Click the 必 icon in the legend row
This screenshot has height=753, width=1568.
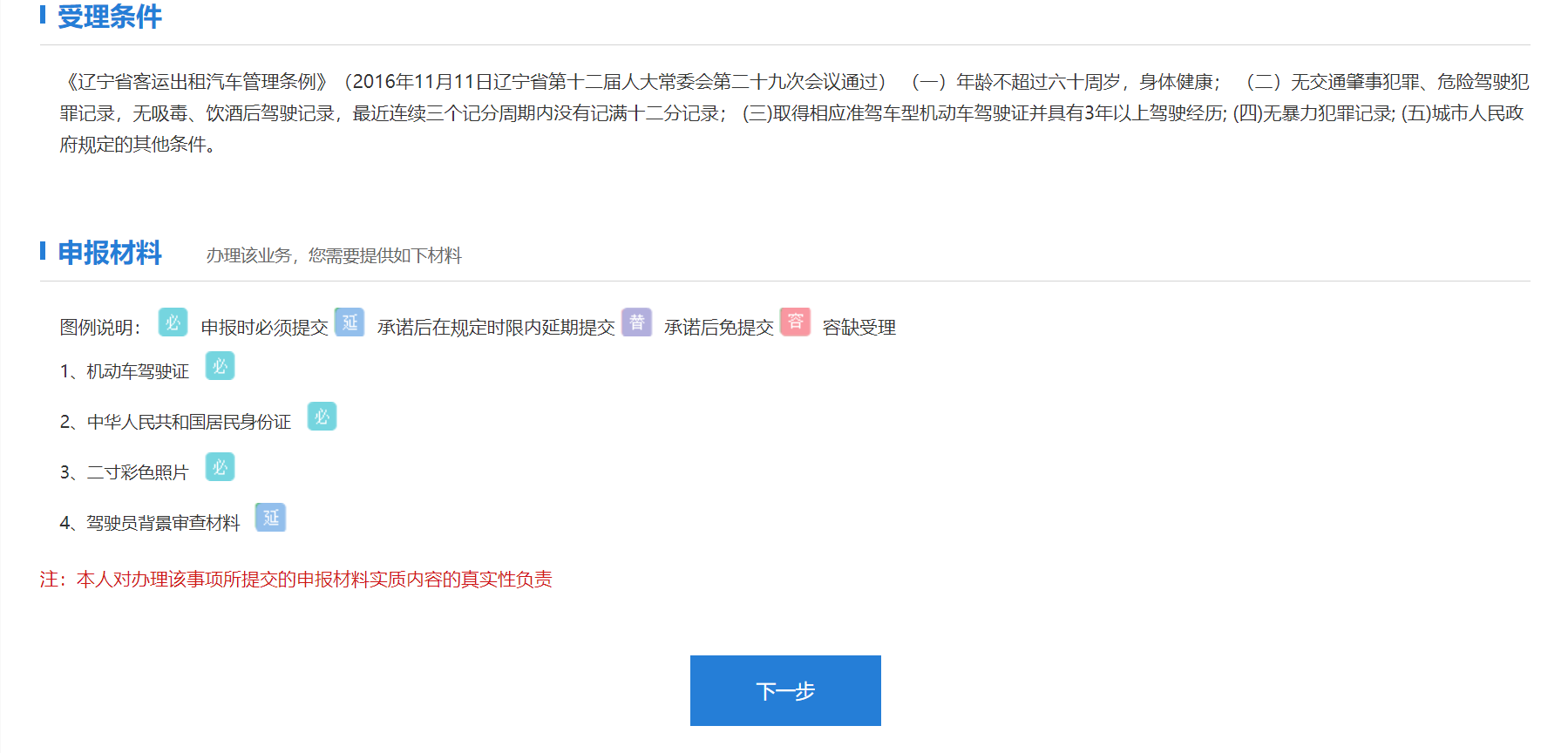click(x=173, y=322)
